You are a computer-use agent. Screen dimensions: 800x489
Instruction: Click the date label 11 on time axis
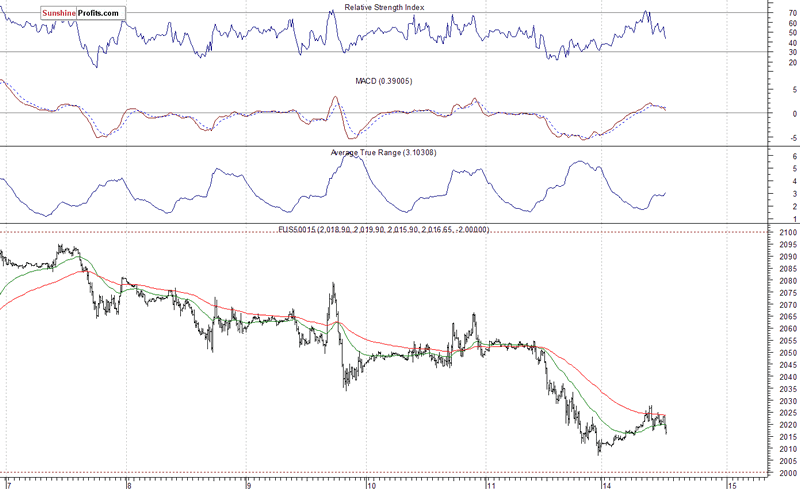coord(491,485)
